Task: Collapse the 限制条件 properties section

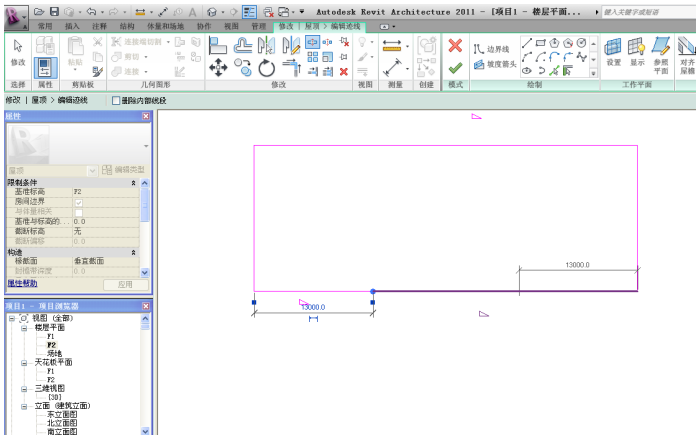Action: (134, 183)
